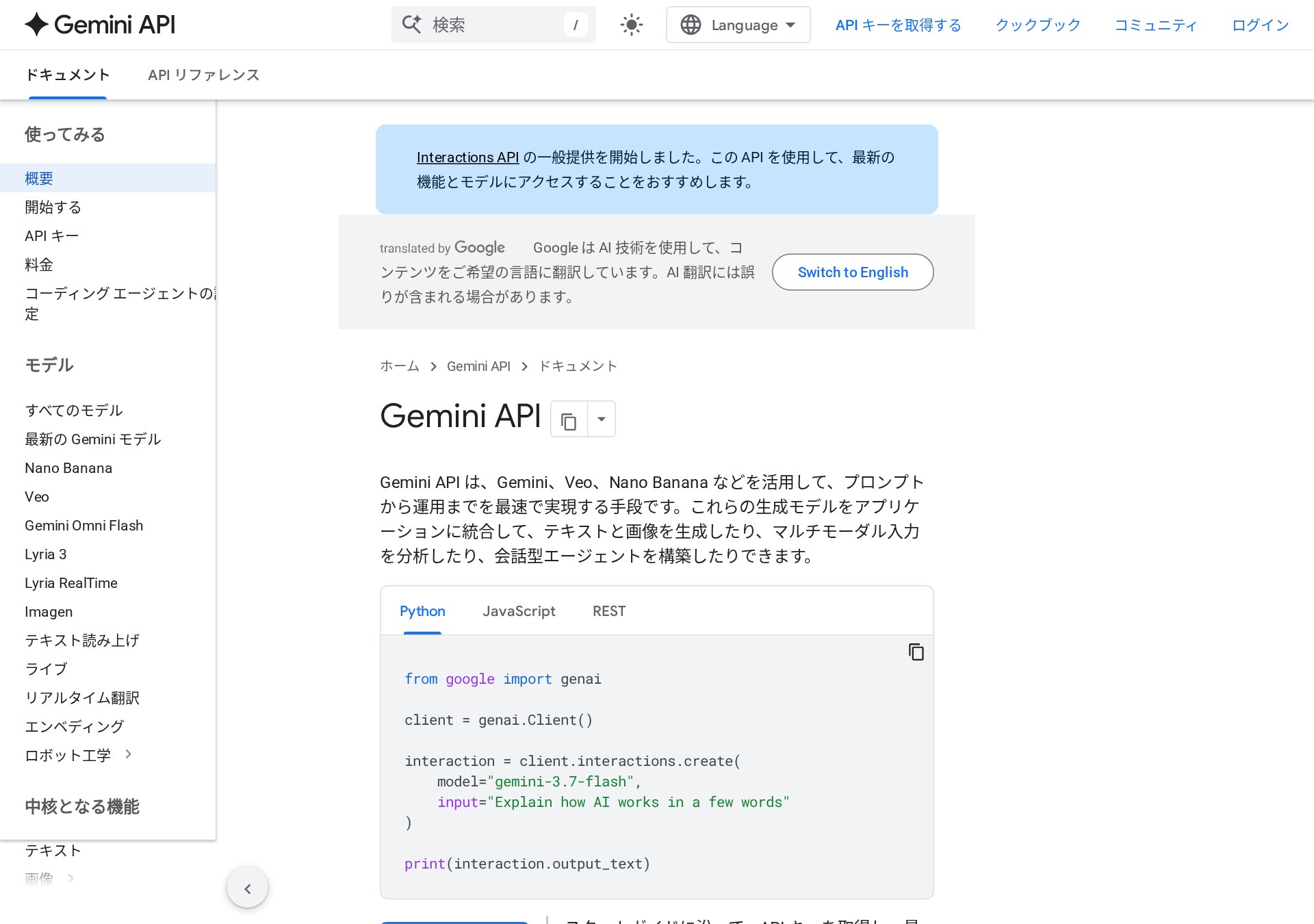The height and width of the screenshot is (924, 1314).
Task: Open the クックブック link
Action: click(x=1038, y=25)
